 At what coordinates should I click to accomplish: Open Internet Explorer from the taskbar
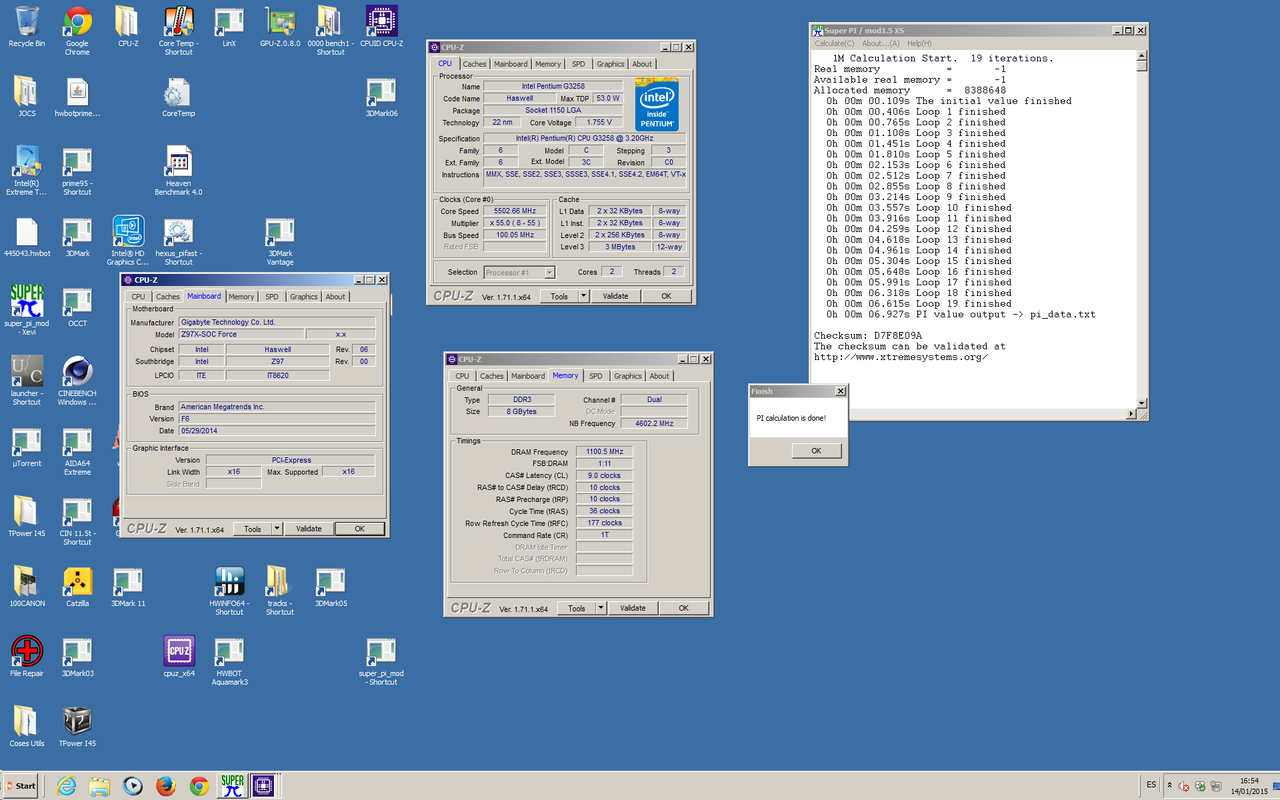(67, 786)
